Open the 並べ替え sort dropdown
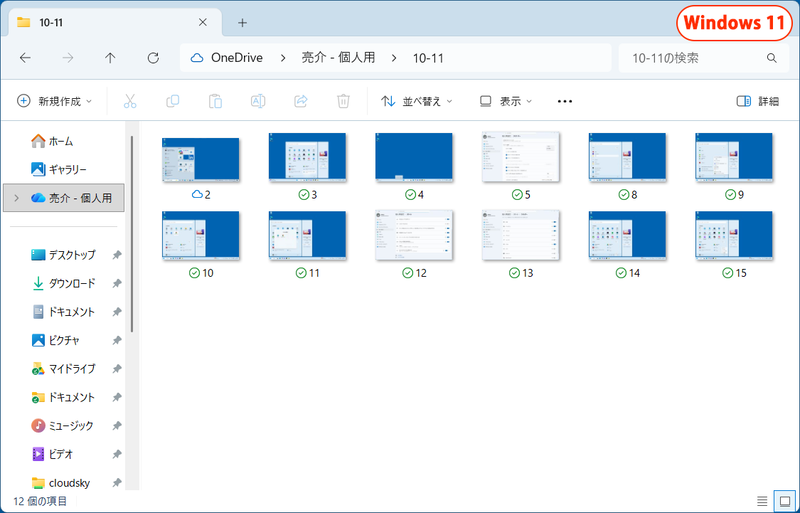 click(417, 101)
